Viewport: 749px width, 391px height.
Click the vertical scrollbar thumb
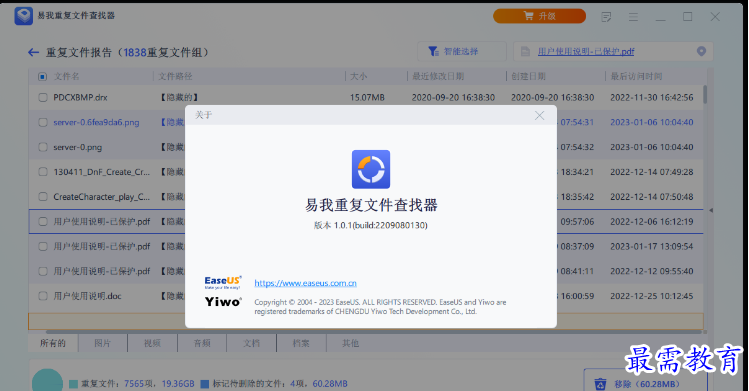coord(705,95)
